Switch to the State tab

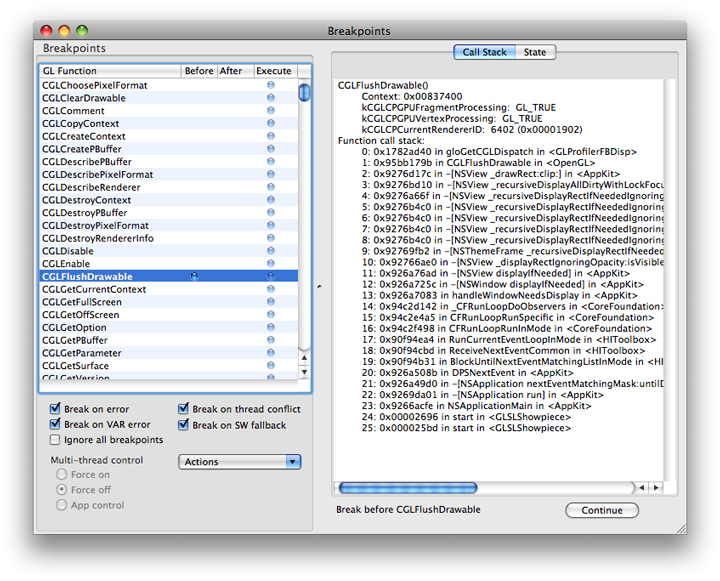[x=535, y=52]
